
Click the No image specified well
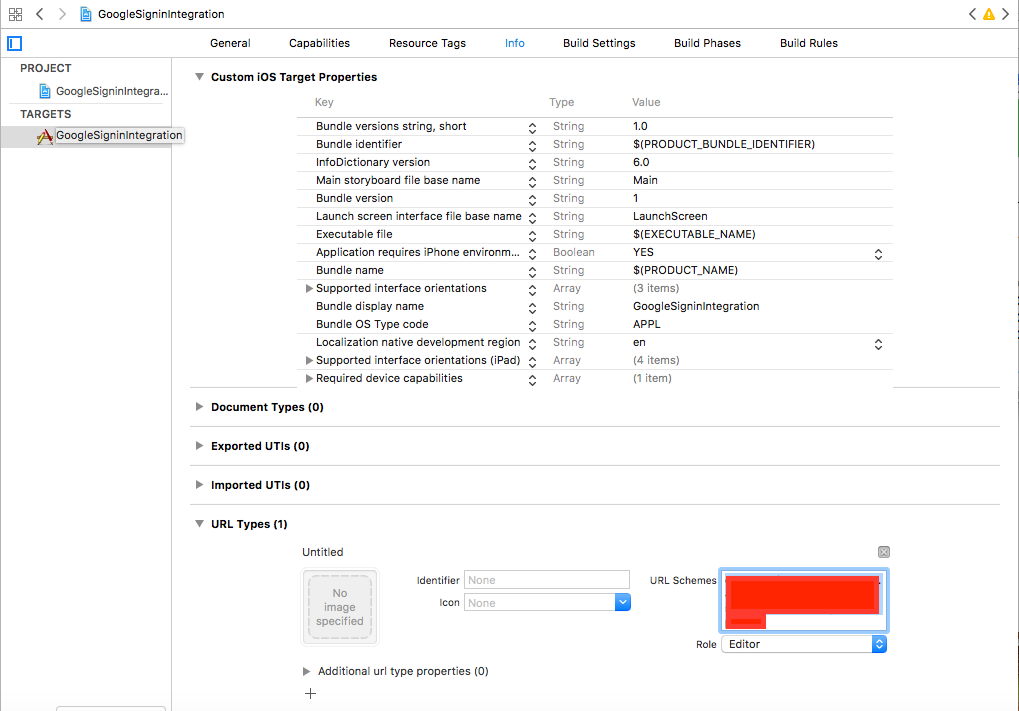pyautogui.click(x=340, y=607)
